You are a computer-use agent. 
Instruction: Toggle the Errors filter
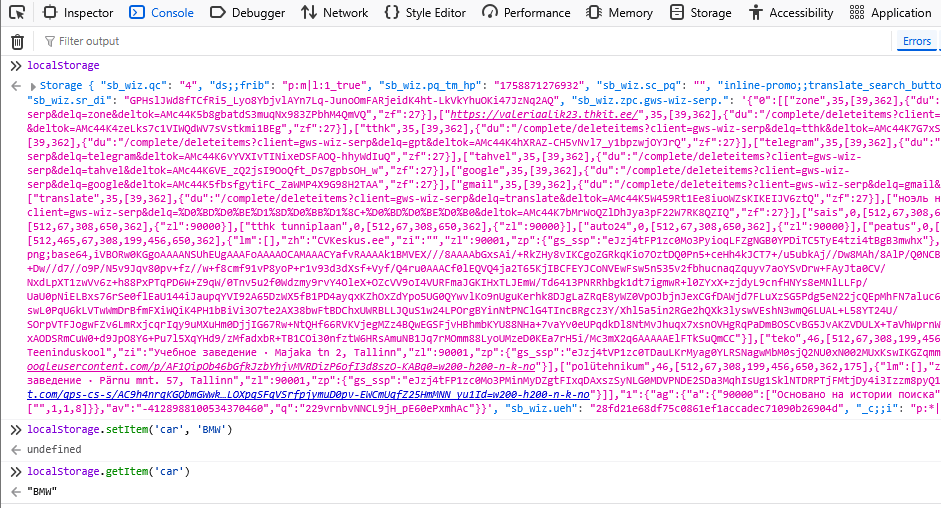[x=916, y=41]
